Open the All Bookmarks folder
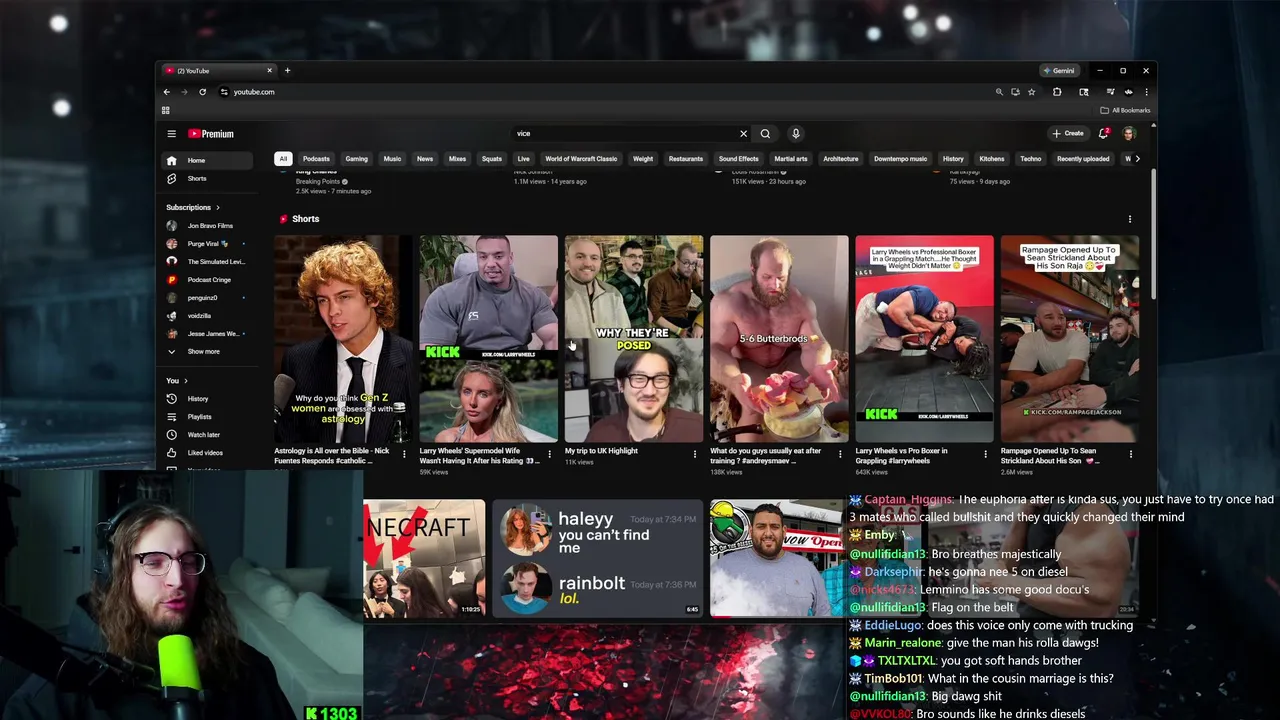 (x=1125, y=110)
